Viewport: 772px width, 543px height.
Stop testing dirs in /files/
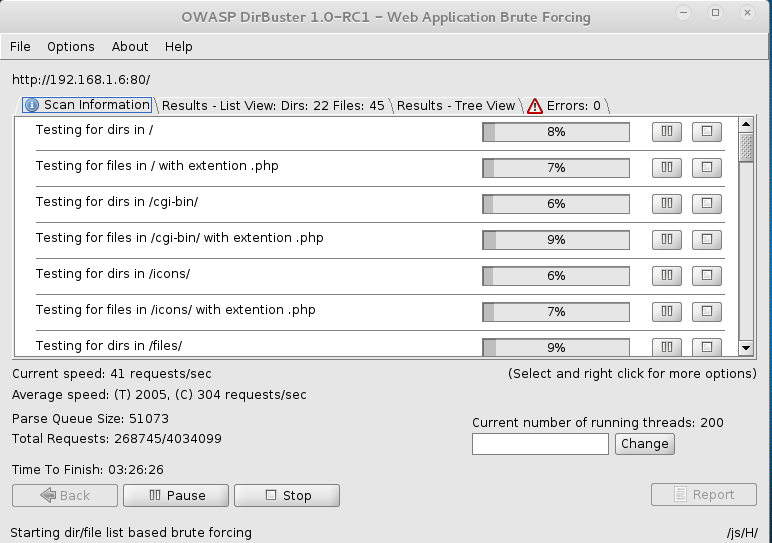(707, 347)
